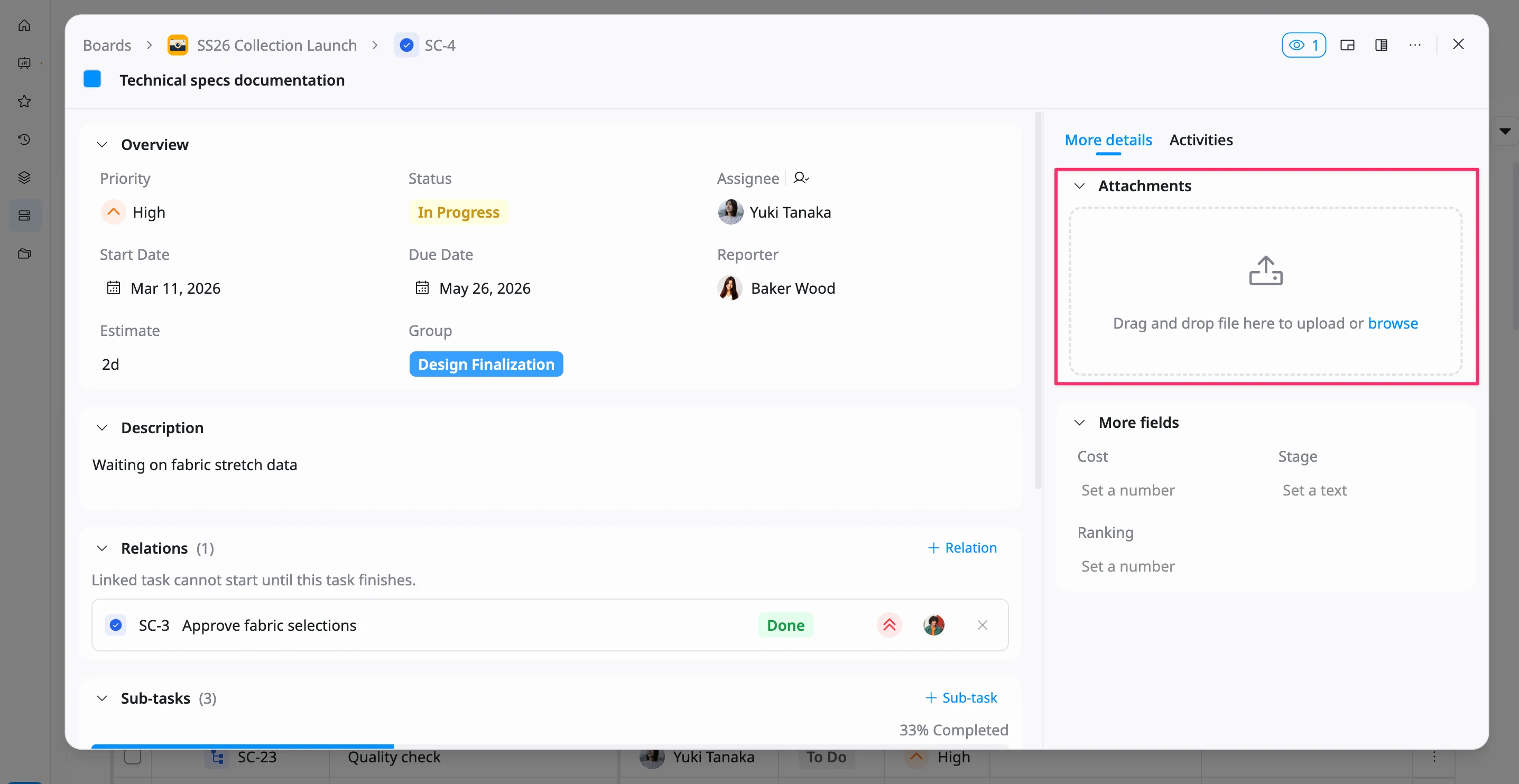Image resolution: width=1519 pixels, height=784 pixels.
Task: Click the assign-to-me person icon
Action: [x=800, y=178]
